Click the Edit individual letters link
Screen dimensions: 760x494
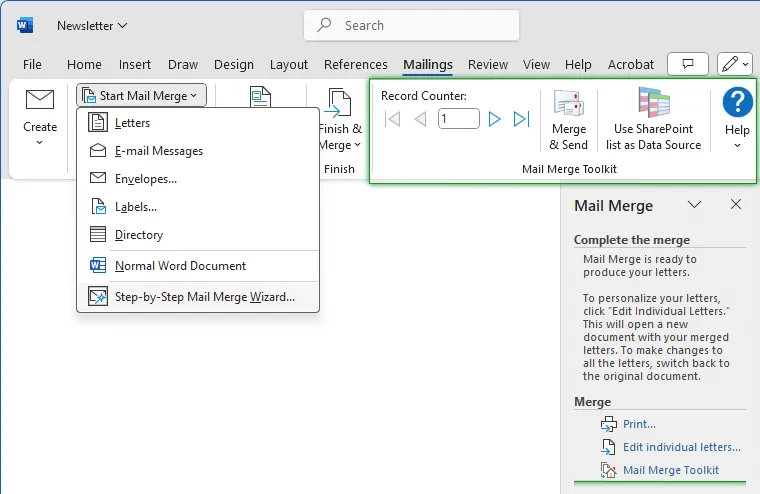[x=681, y=447]
